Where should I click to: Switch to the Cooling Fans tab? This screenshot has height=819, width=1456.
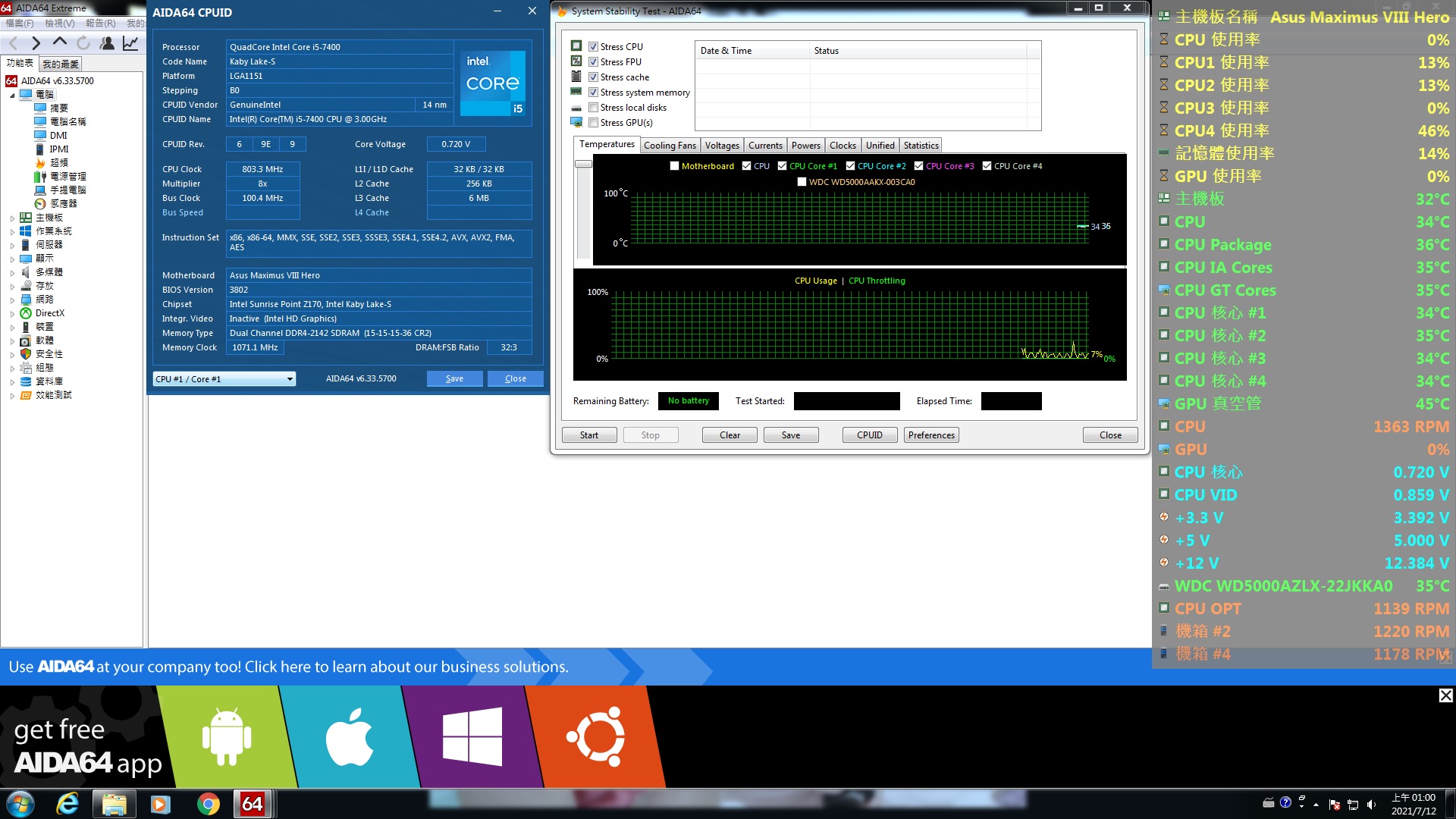[x=670, y=146]
